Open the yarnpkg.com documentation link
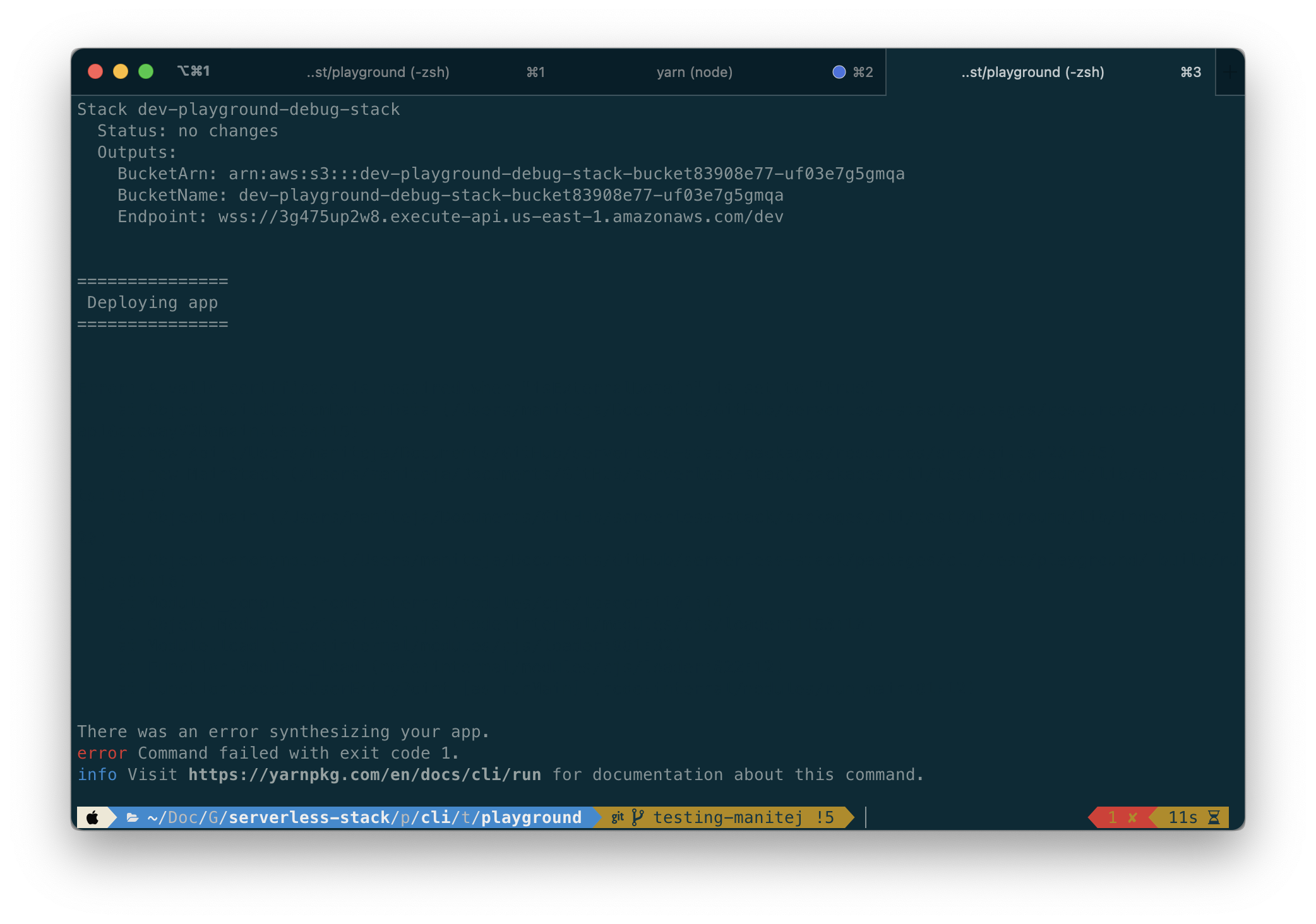 click(364, 774)
